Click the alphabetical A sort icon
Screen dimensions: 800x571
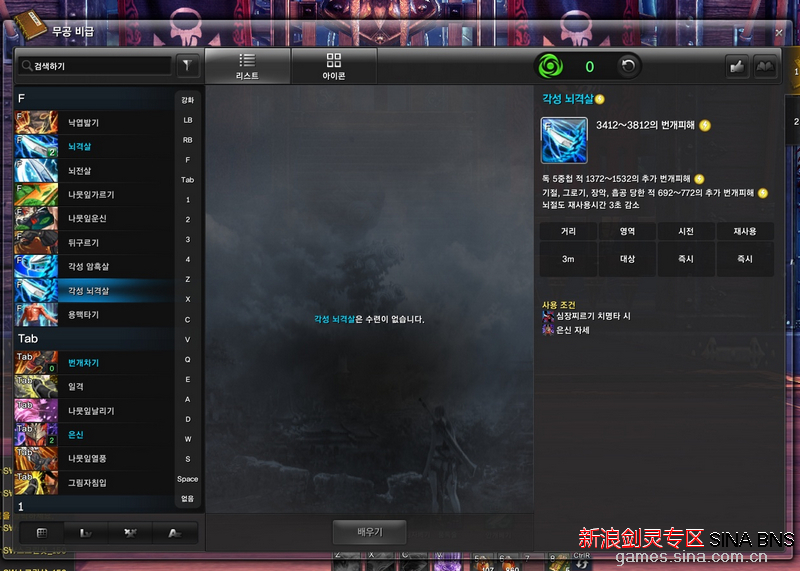tap(174, 533)
